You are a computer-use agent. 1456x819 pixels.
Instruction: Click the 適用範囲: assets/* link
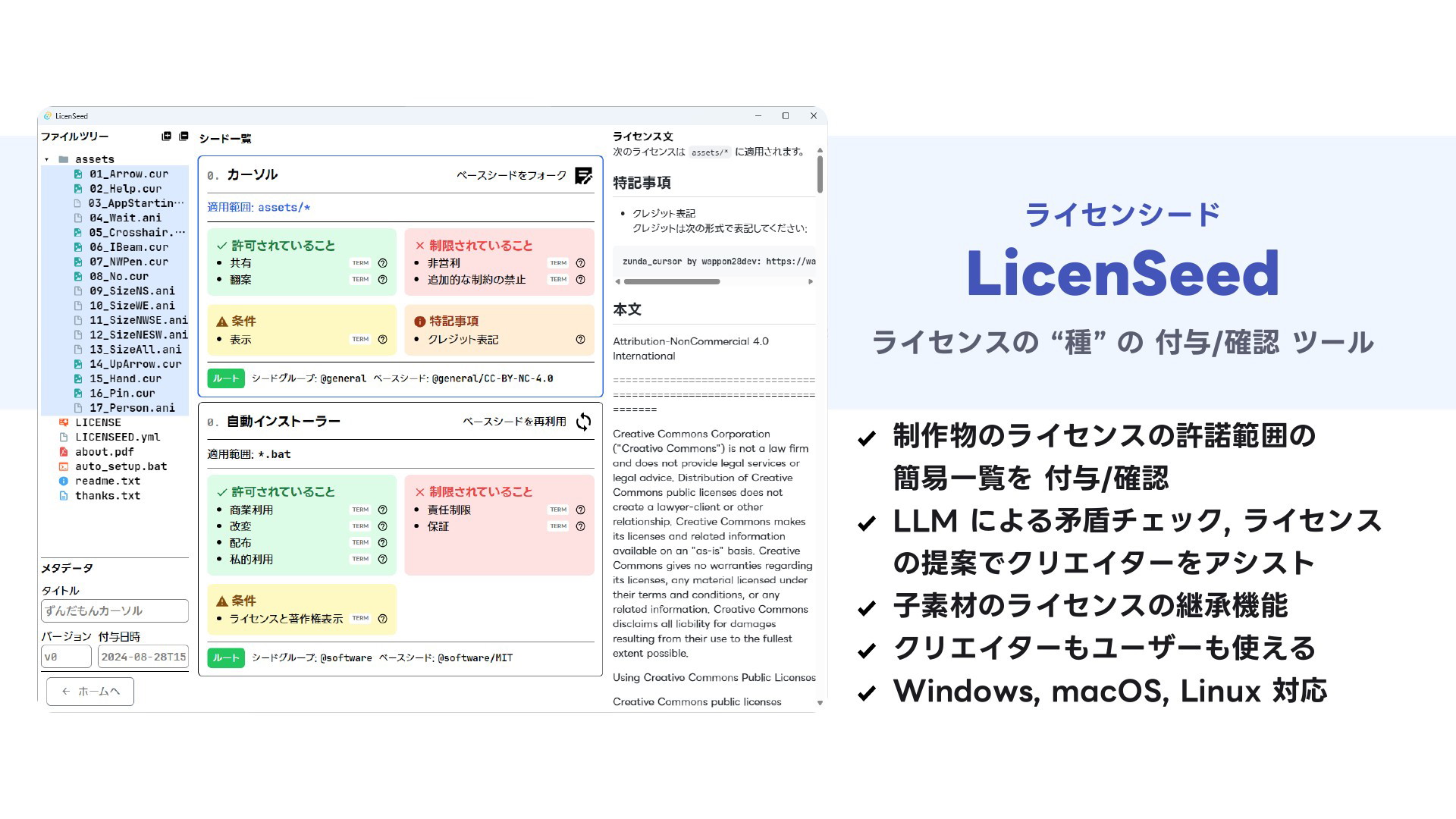point(259,208)
